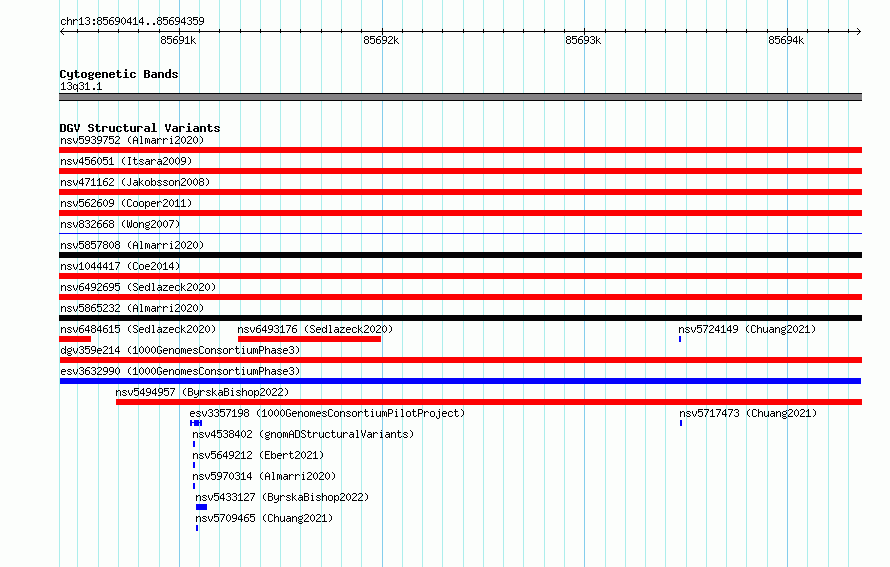This screenshot has width=890, height=567.
Task: Select the esv3632990 (1000GenomesConsortiumPhase3) label
Action: (180, 371)
